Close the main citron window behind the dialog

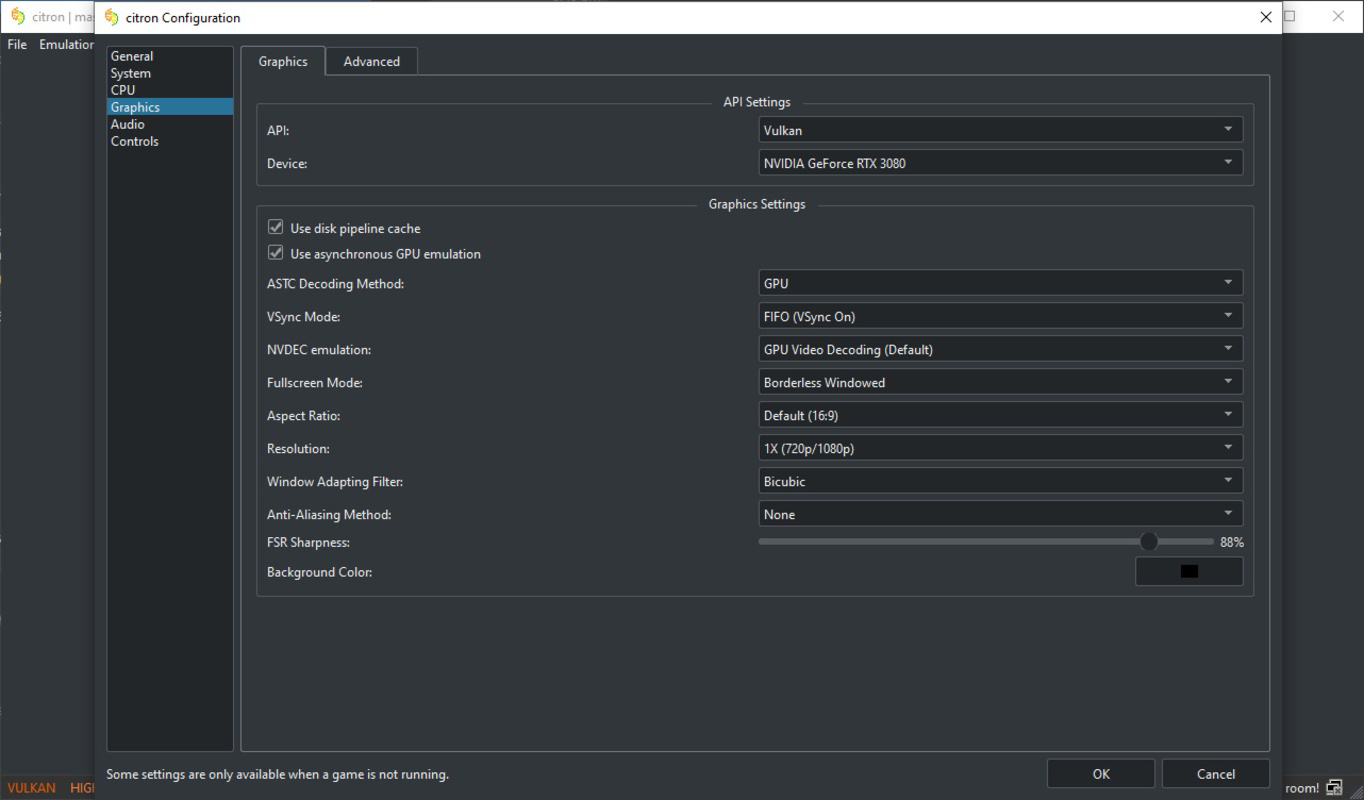[1339, 16]
